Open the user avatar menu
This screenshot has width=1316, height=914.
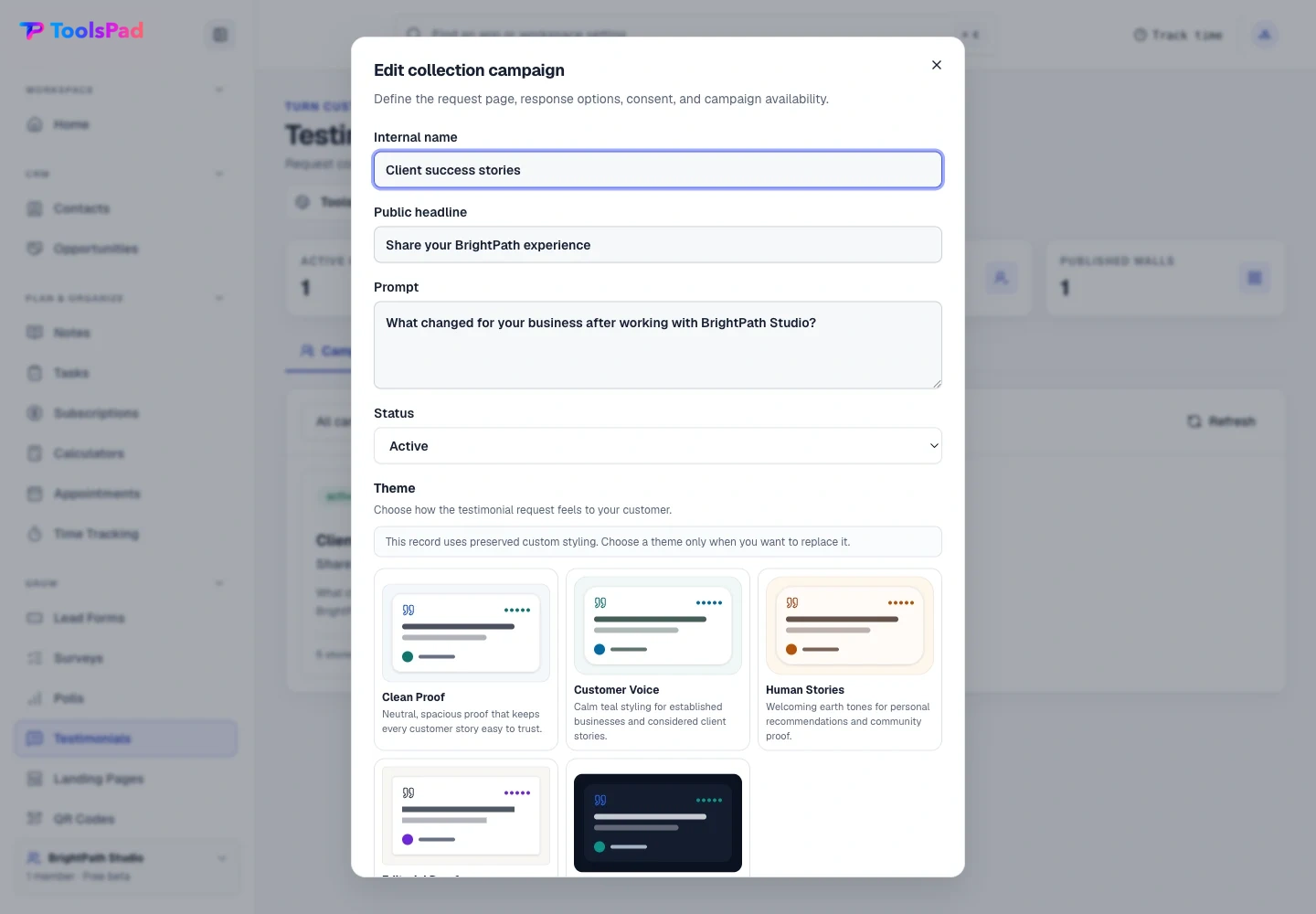[x=1265, y=35]
